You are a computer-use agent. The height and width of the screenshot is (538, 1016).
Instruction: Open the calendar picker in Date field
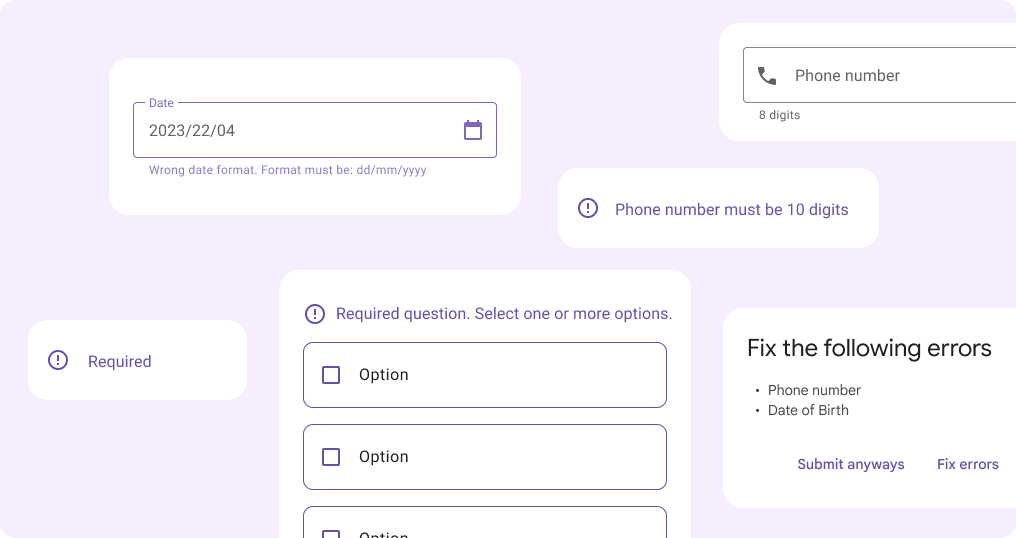tap(473, 130)
